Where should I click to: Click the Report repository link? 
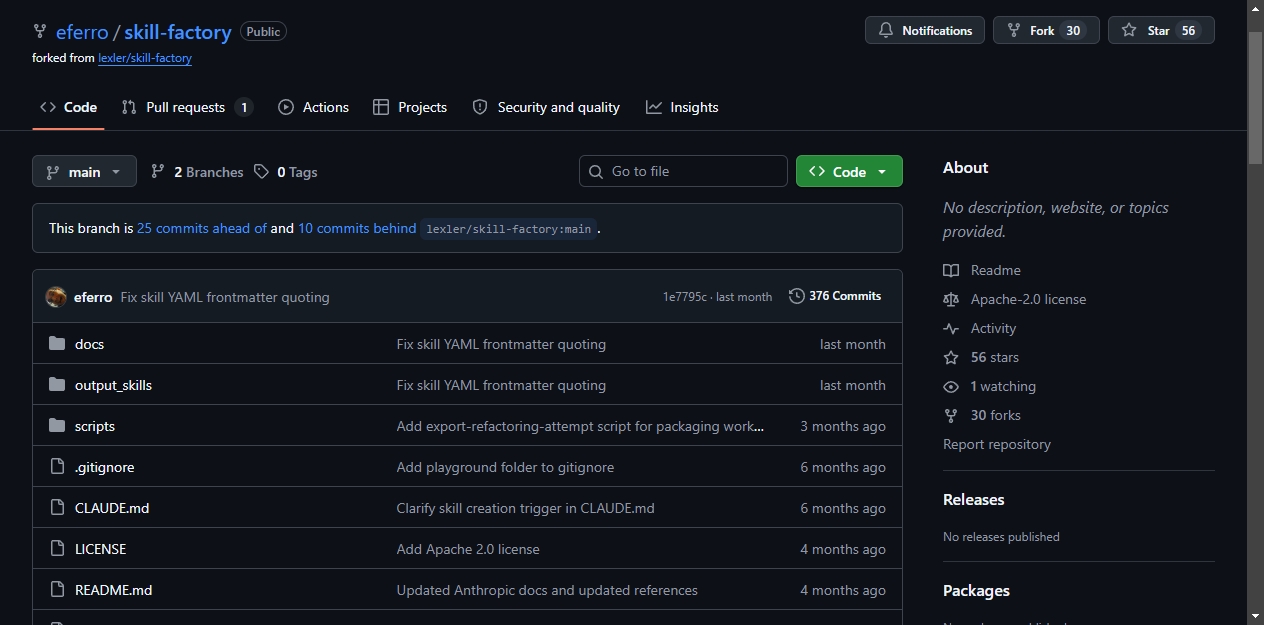[x=997, y=444]
